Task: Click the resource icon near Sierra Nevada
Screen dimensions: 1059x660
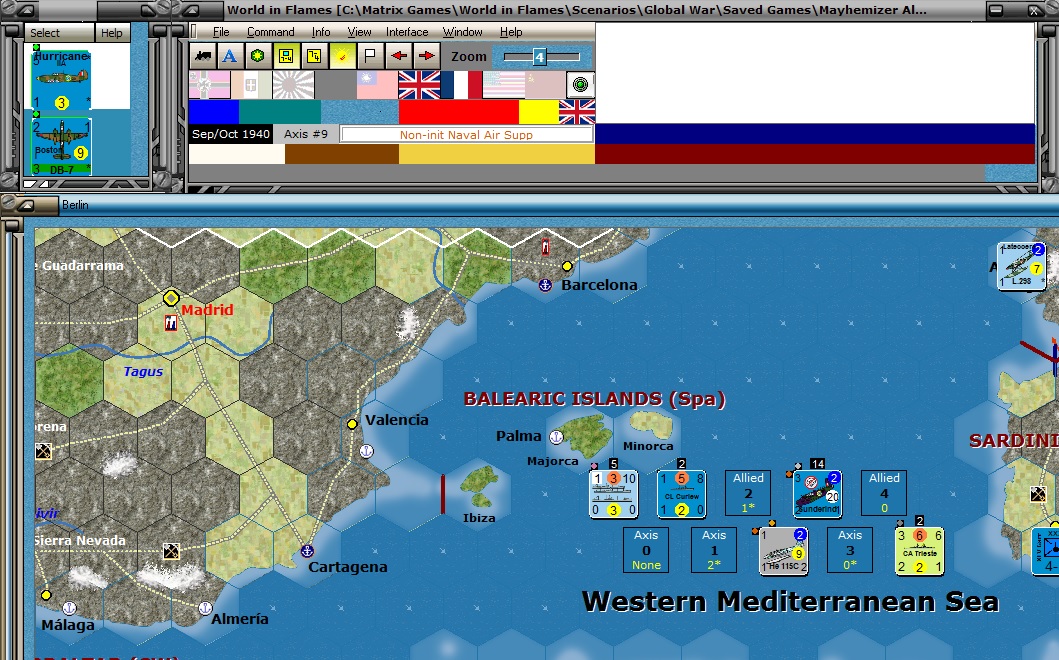Action: click(172, 551)
